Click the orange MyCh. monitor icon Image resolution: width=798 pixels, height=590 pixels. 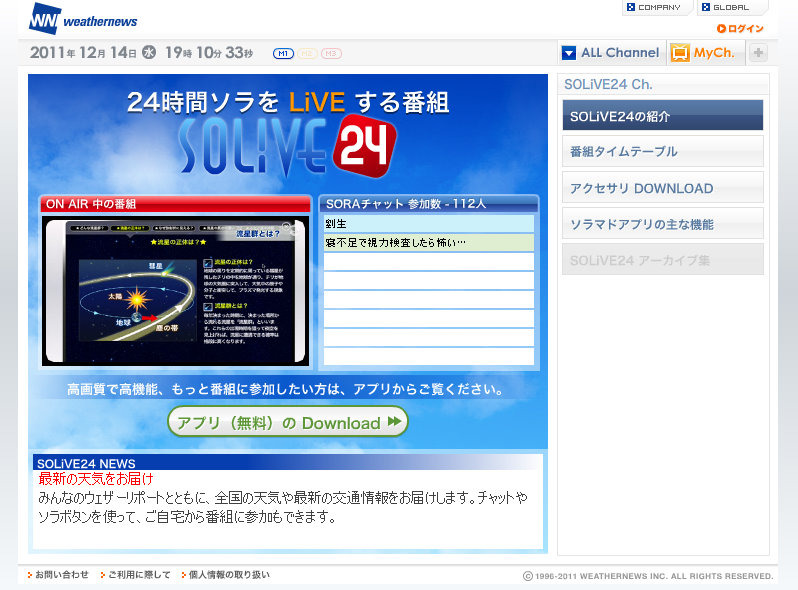680,52
